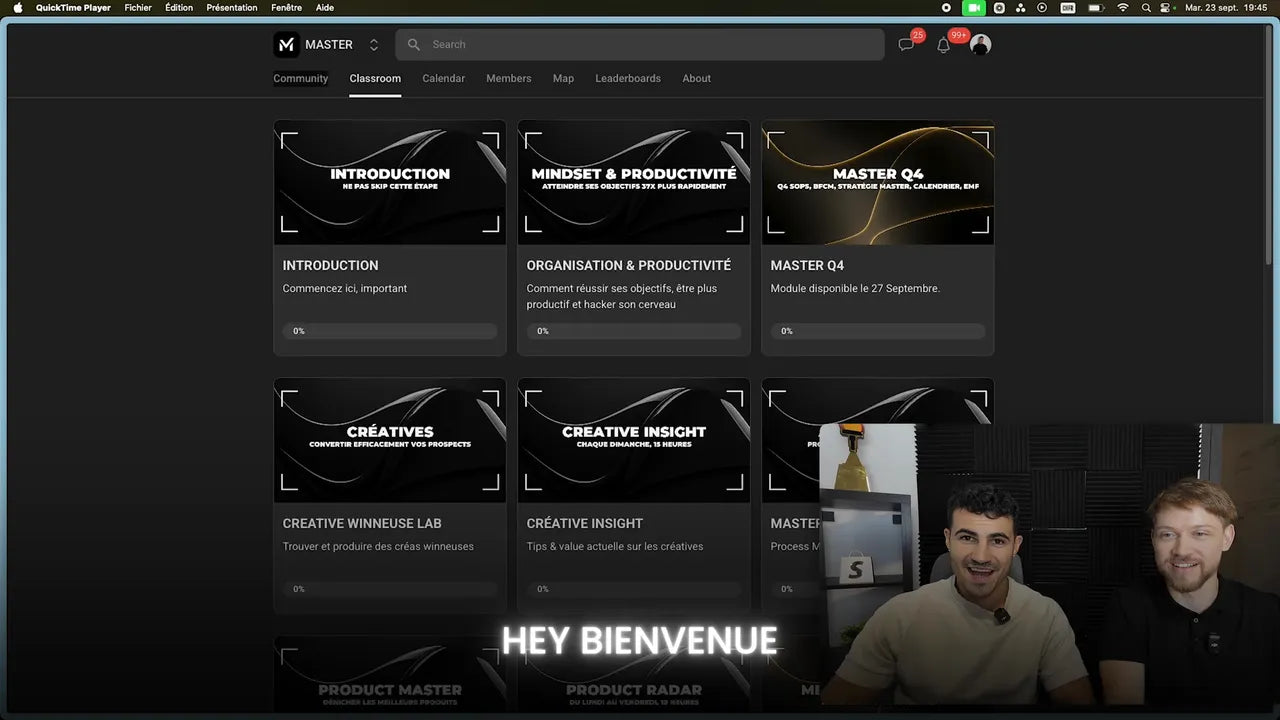Open the Members tab
Viewport: 1280px width, 720px height.
coord(508,78)
